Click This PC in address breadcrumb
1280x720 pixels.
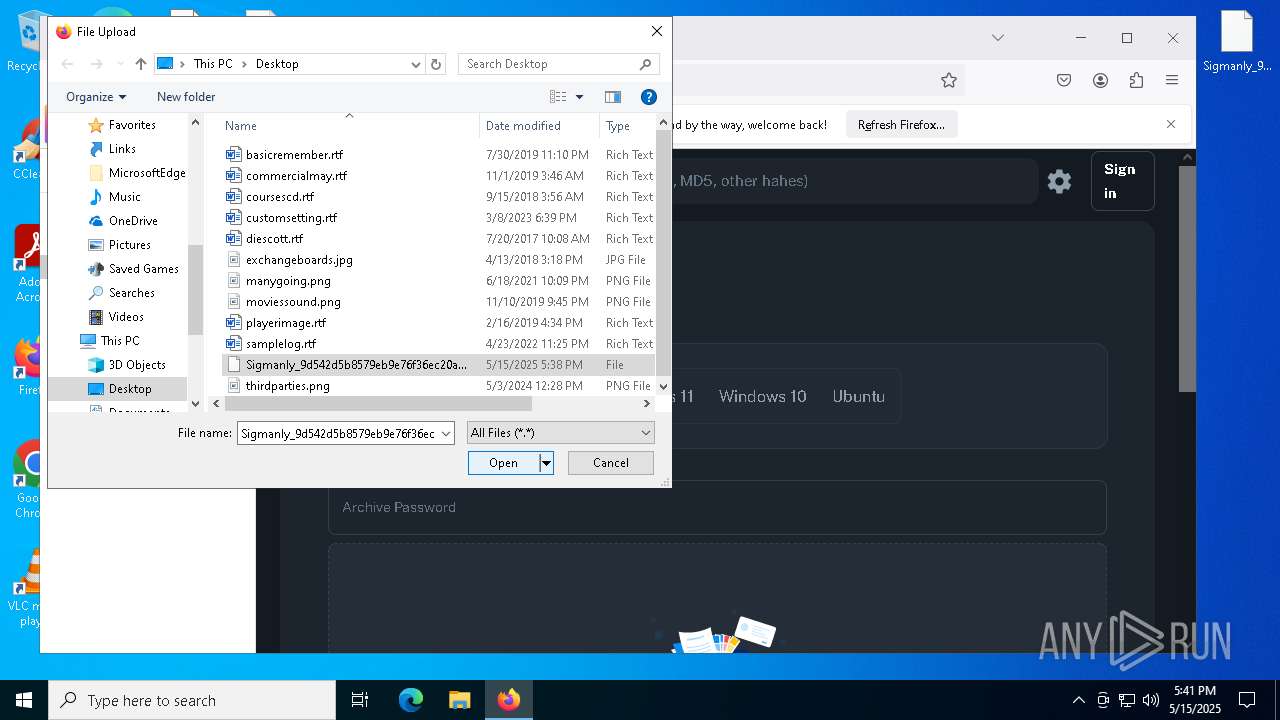(213, 64)
